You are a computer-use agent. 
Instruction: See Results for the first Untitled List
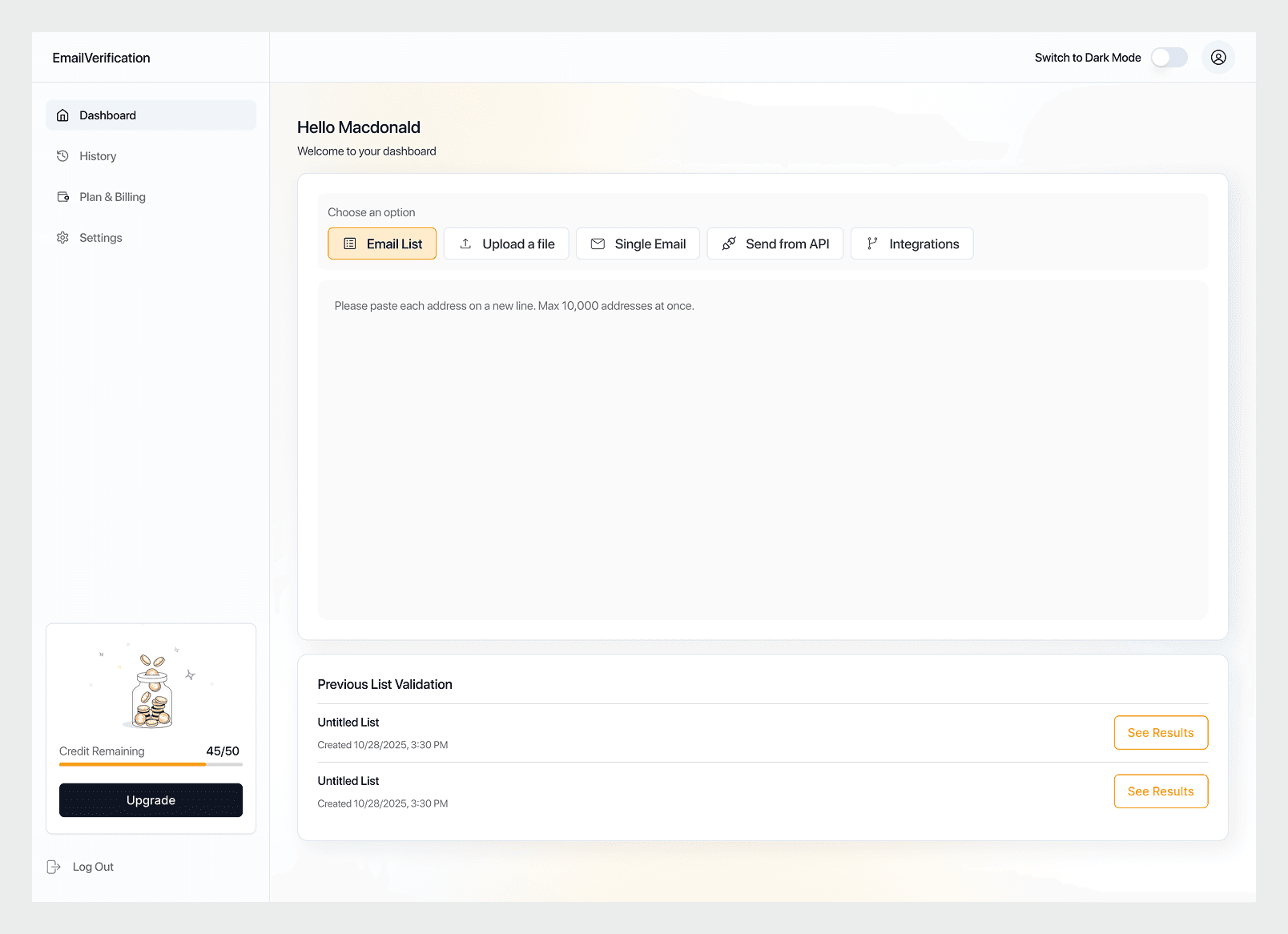point(1161,732)
